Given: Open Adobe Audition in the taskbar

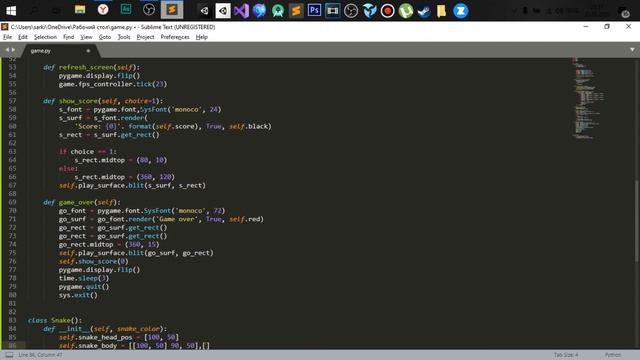Looking at the screenshot, I should coord(126,9).
